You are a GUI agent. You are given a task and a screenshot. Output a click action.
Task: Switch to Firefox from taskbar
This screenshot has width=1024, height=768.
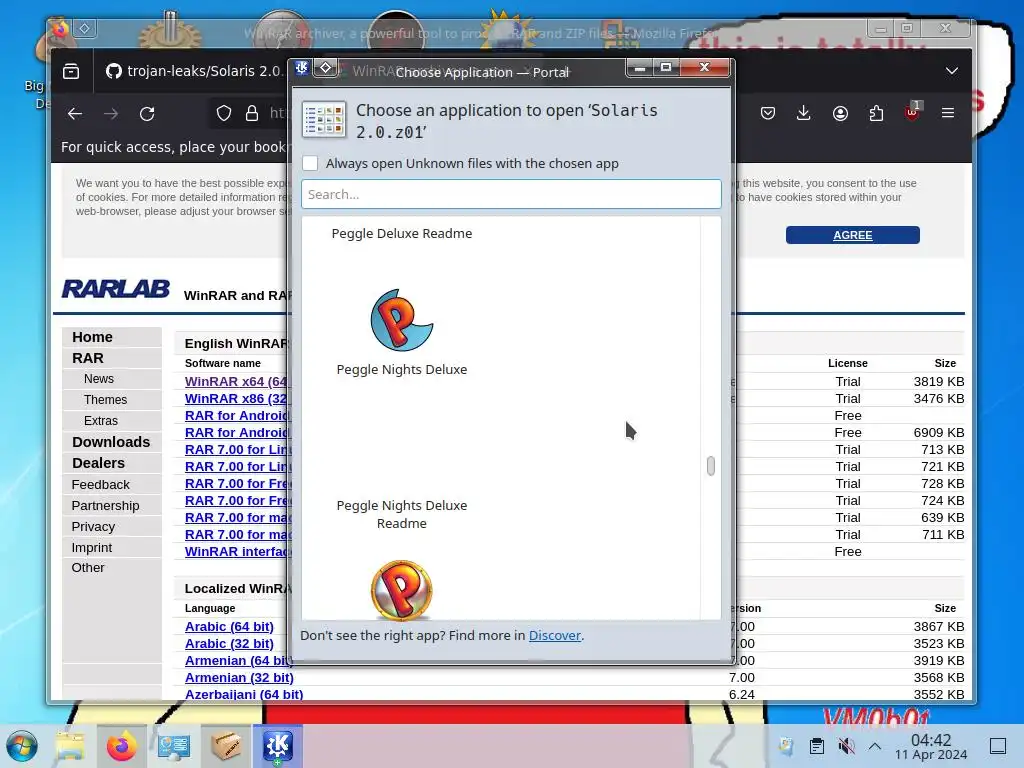pyautogui.click(x=121, y=746)
